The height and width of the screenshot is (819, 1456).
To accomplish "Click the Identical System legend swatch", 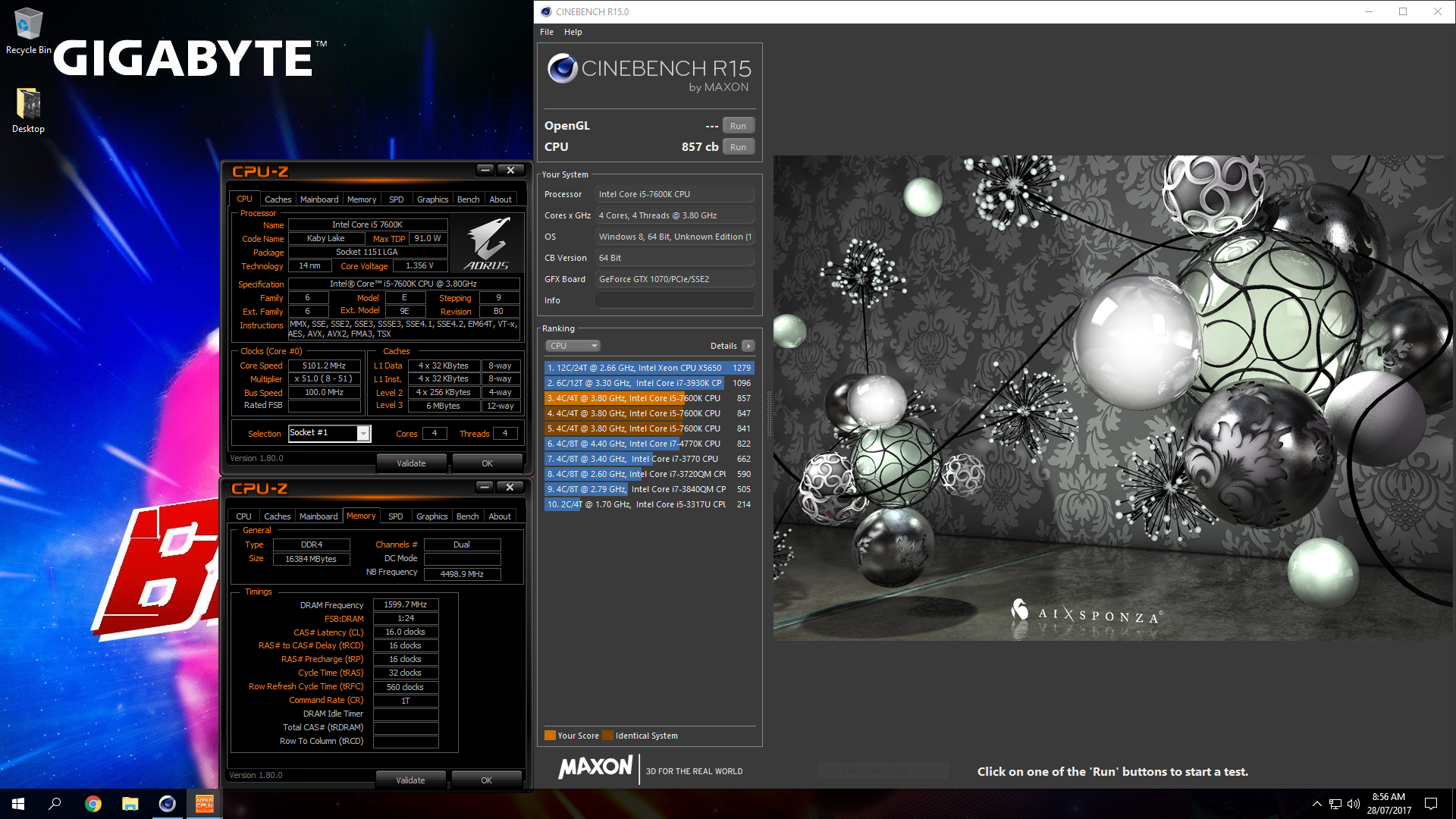I will (607, 736).
